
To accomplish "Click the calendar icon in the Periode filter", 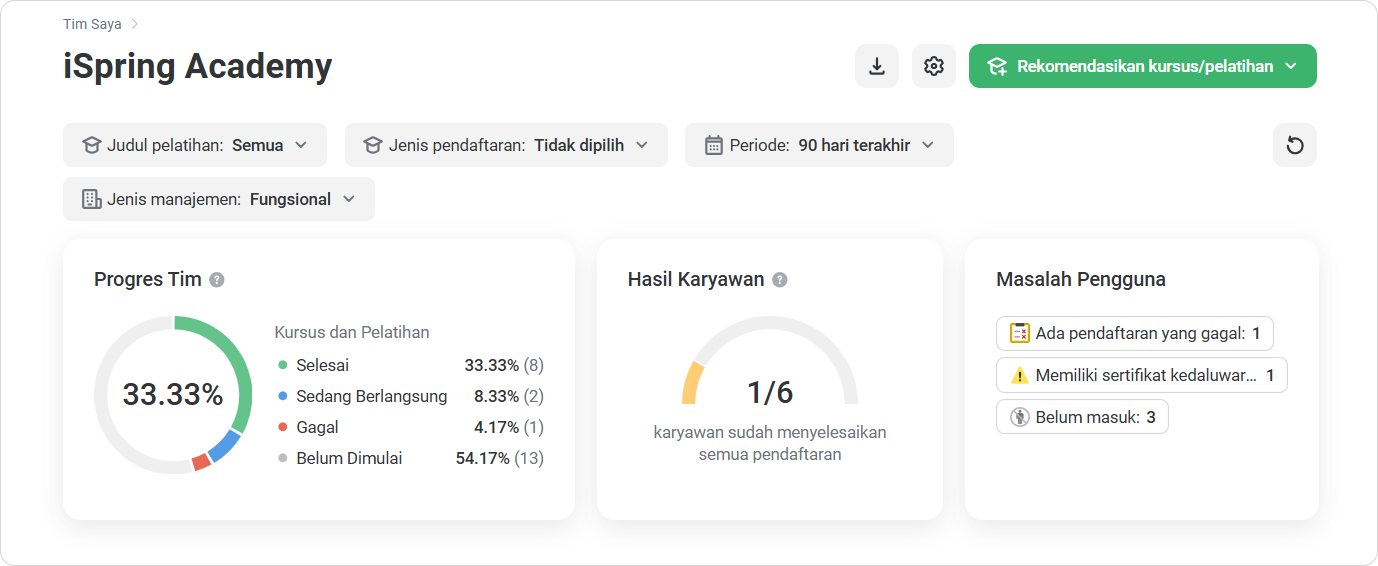I will pos(713,145).
